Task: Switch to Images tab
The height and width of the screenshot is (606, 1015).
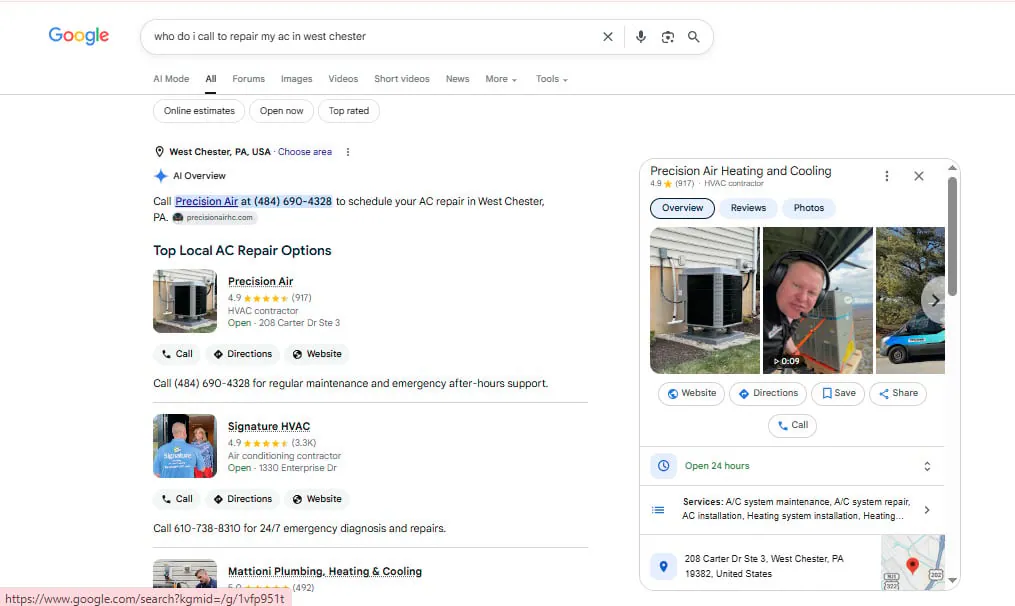Action: click(296, 79)
